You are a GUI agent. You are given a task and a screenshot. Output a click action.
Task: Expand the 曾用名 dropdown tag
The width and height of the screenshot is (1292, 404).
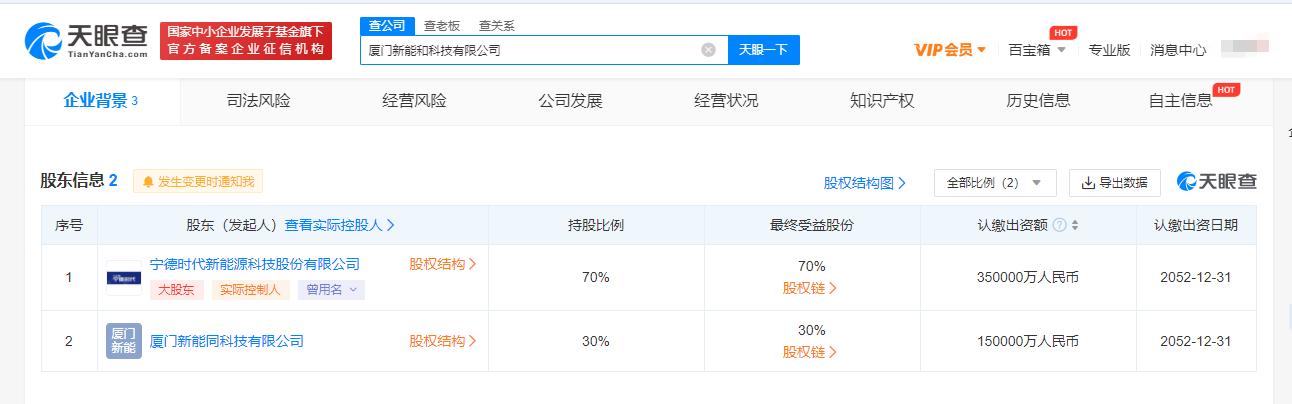[x=331, y=290]
